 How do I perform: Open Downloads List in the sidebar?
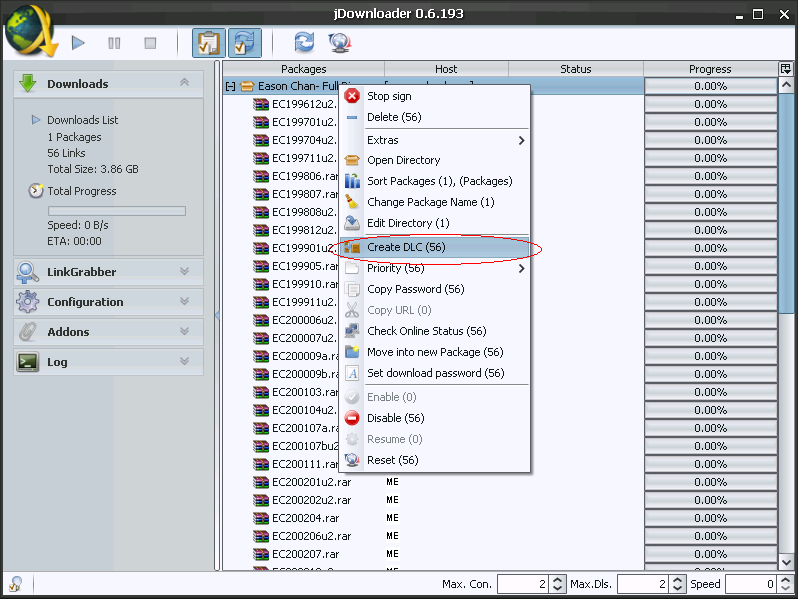click(82, 120)
